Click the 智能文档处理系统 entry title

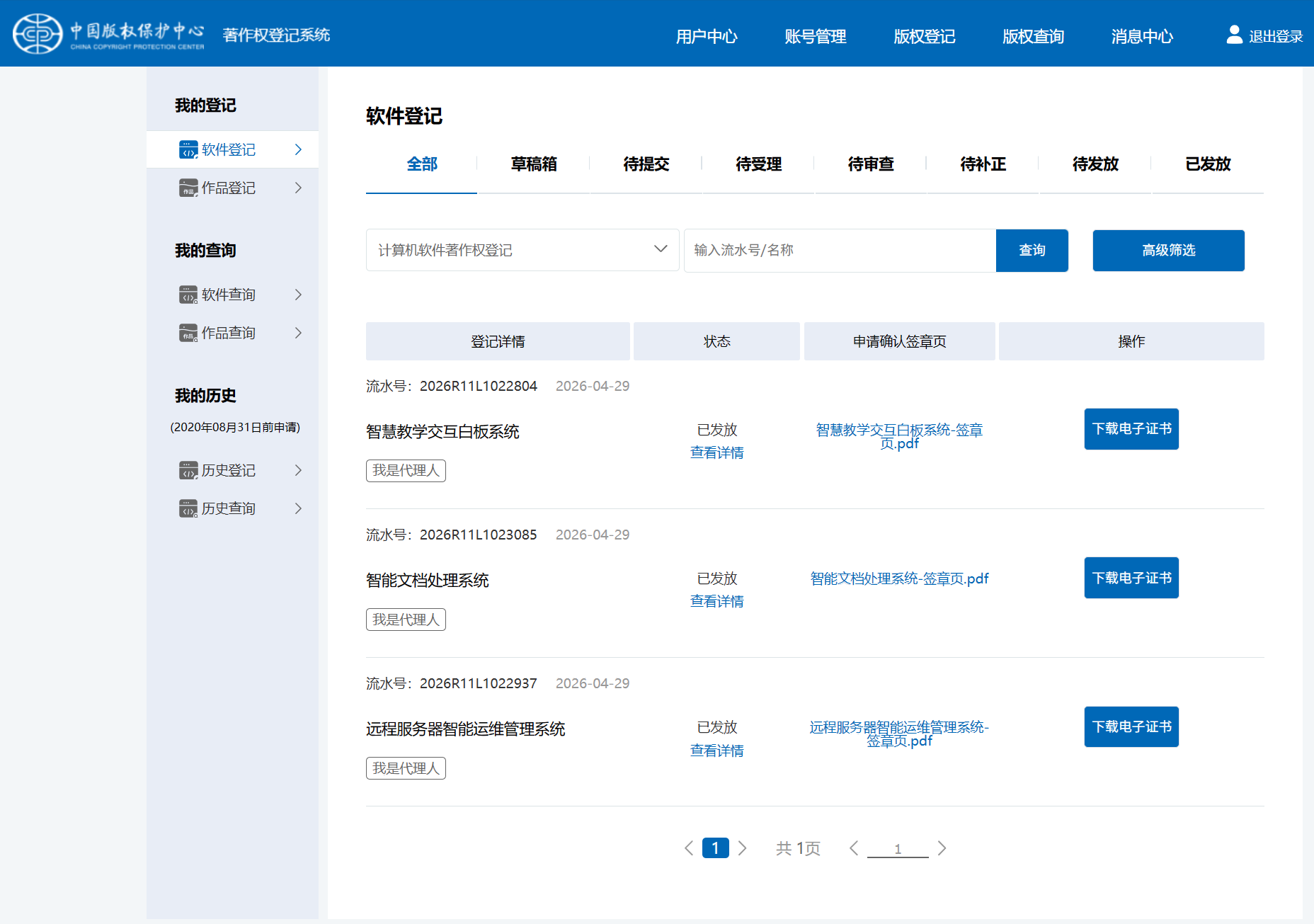coord(428,581)
